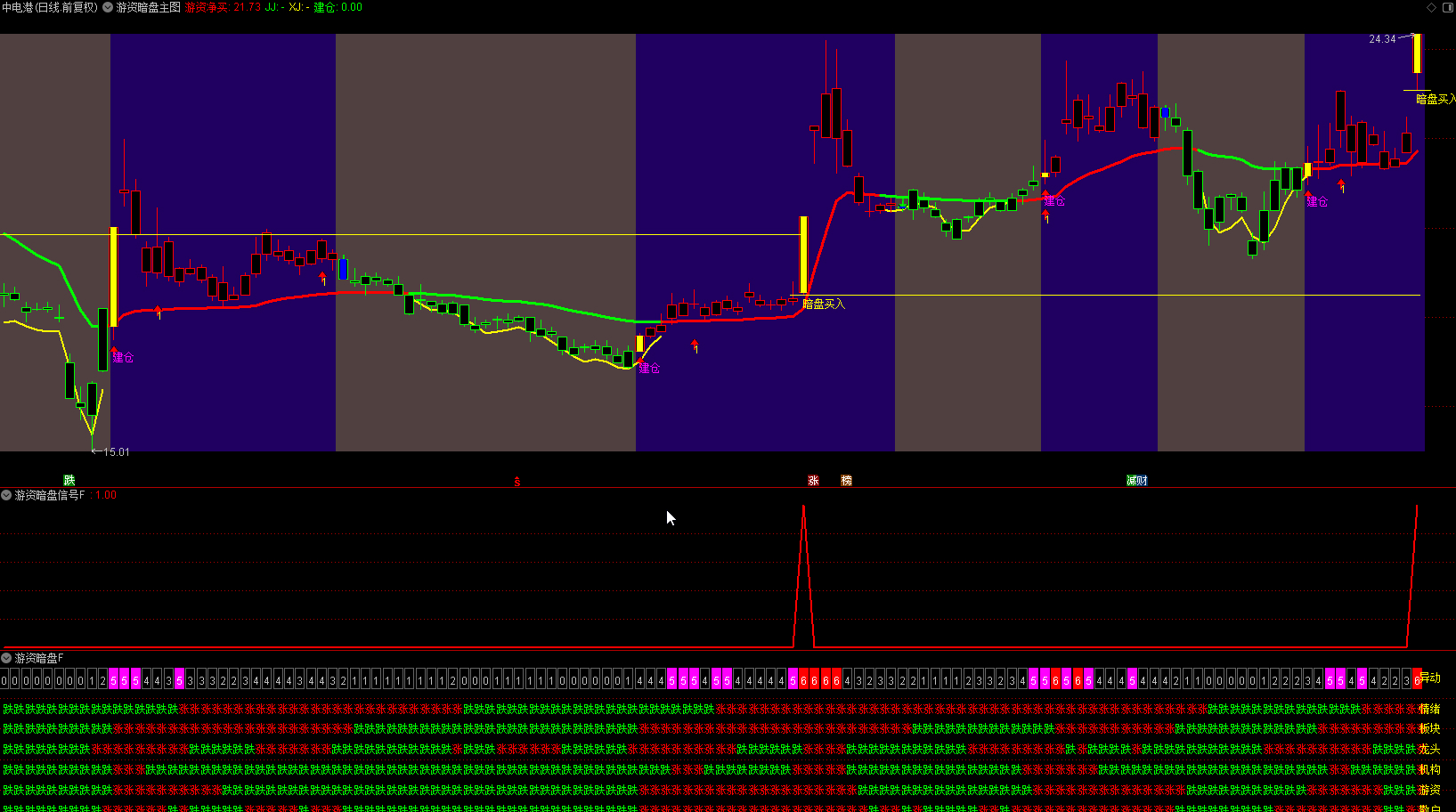Click the 暗盘买入 label near middle yellow candle
Screen dimensions: 1456x812
point(824,304)
